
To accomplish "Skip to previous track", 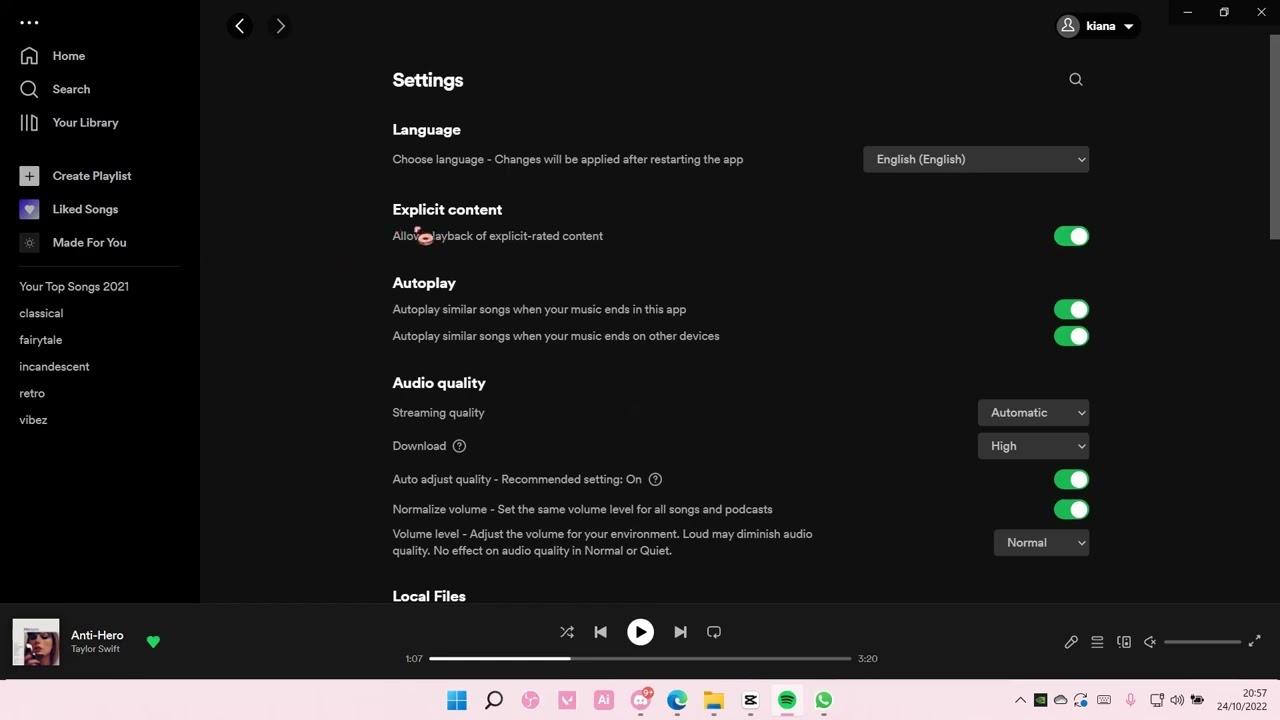I will [x=600, y=632].
